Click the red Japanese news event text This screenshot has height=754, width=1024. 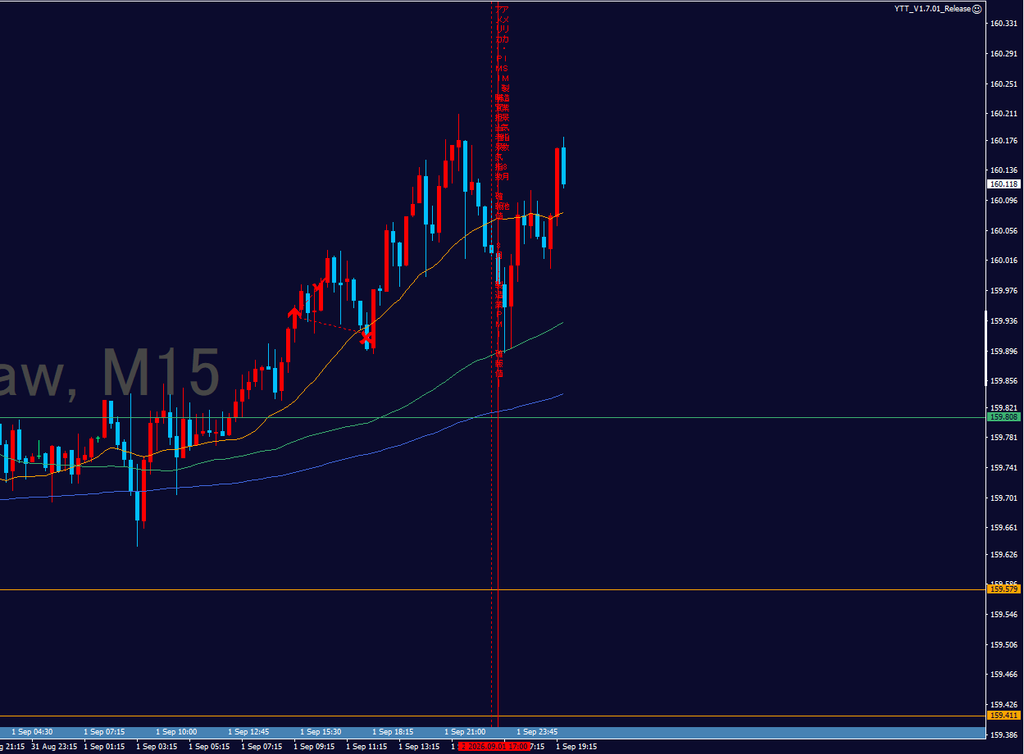pos(502,192)
